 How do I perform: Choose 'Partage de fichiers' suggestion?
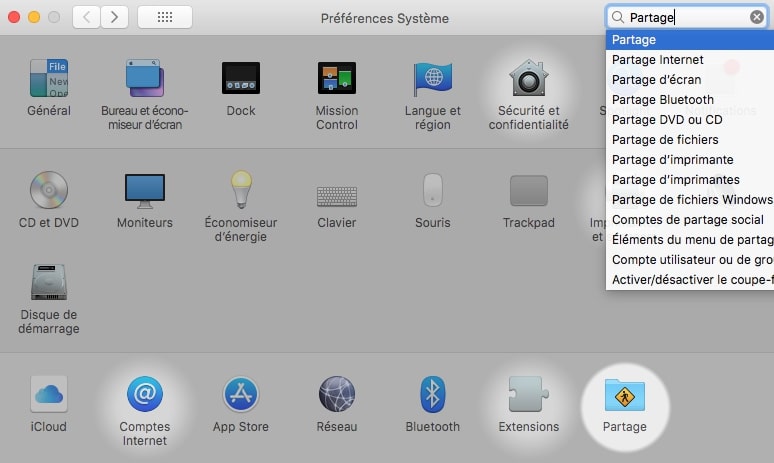[690, 140]
